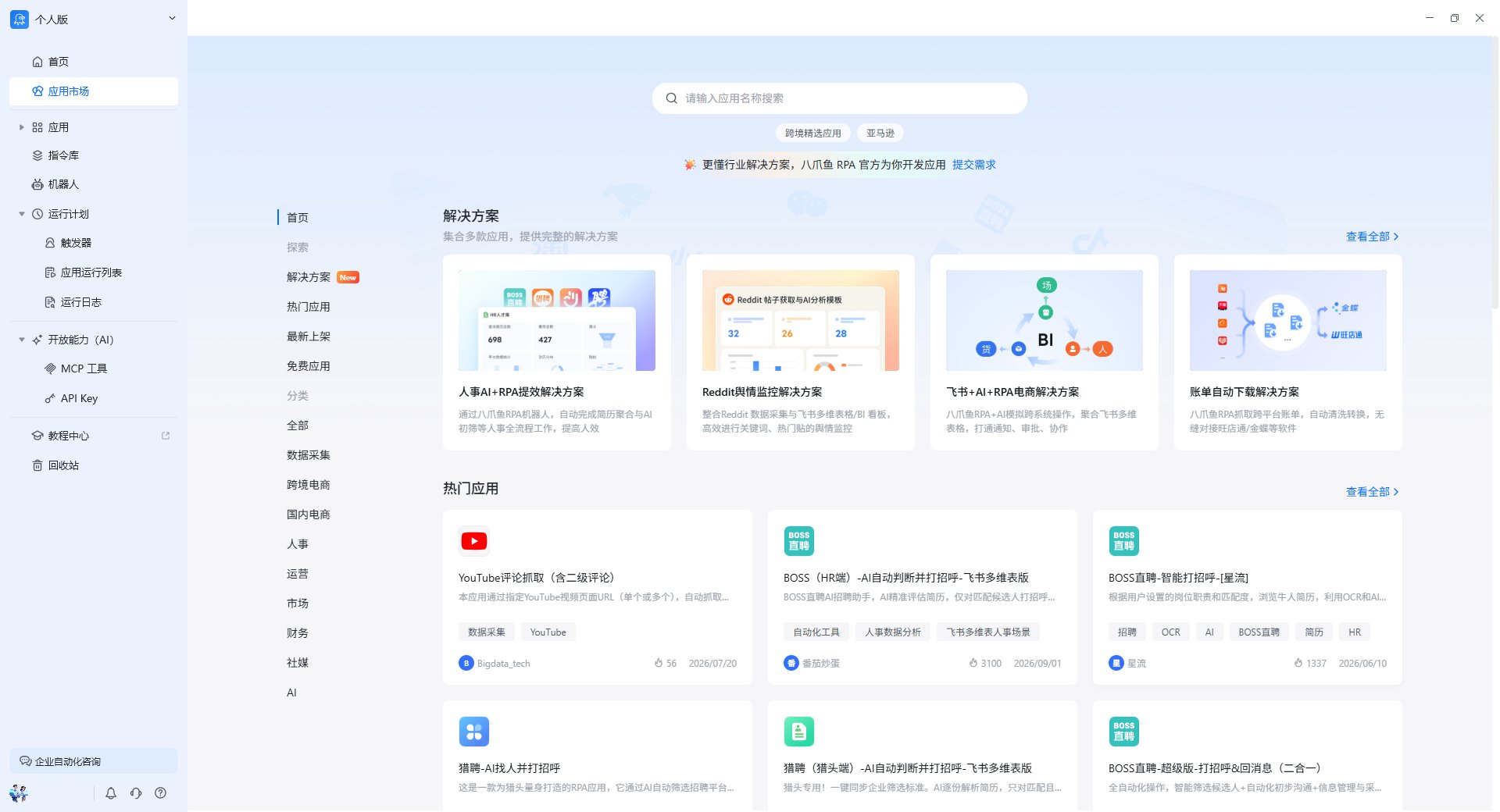Open 回收站 recycle bin

click(x=94, y=465)
